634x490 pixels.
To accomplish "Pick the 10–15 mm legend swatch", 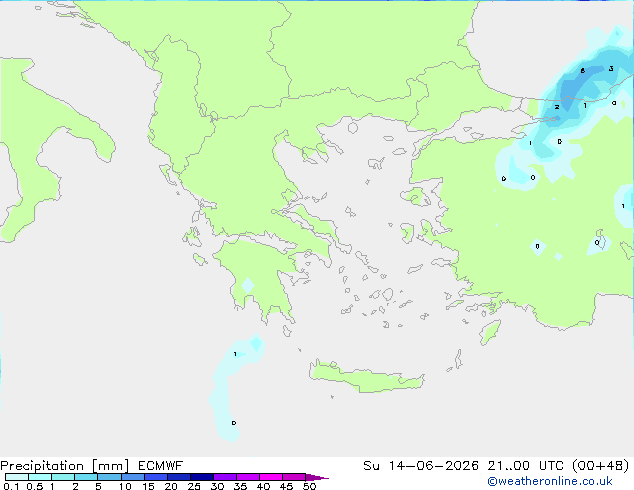I will [132, 477].
